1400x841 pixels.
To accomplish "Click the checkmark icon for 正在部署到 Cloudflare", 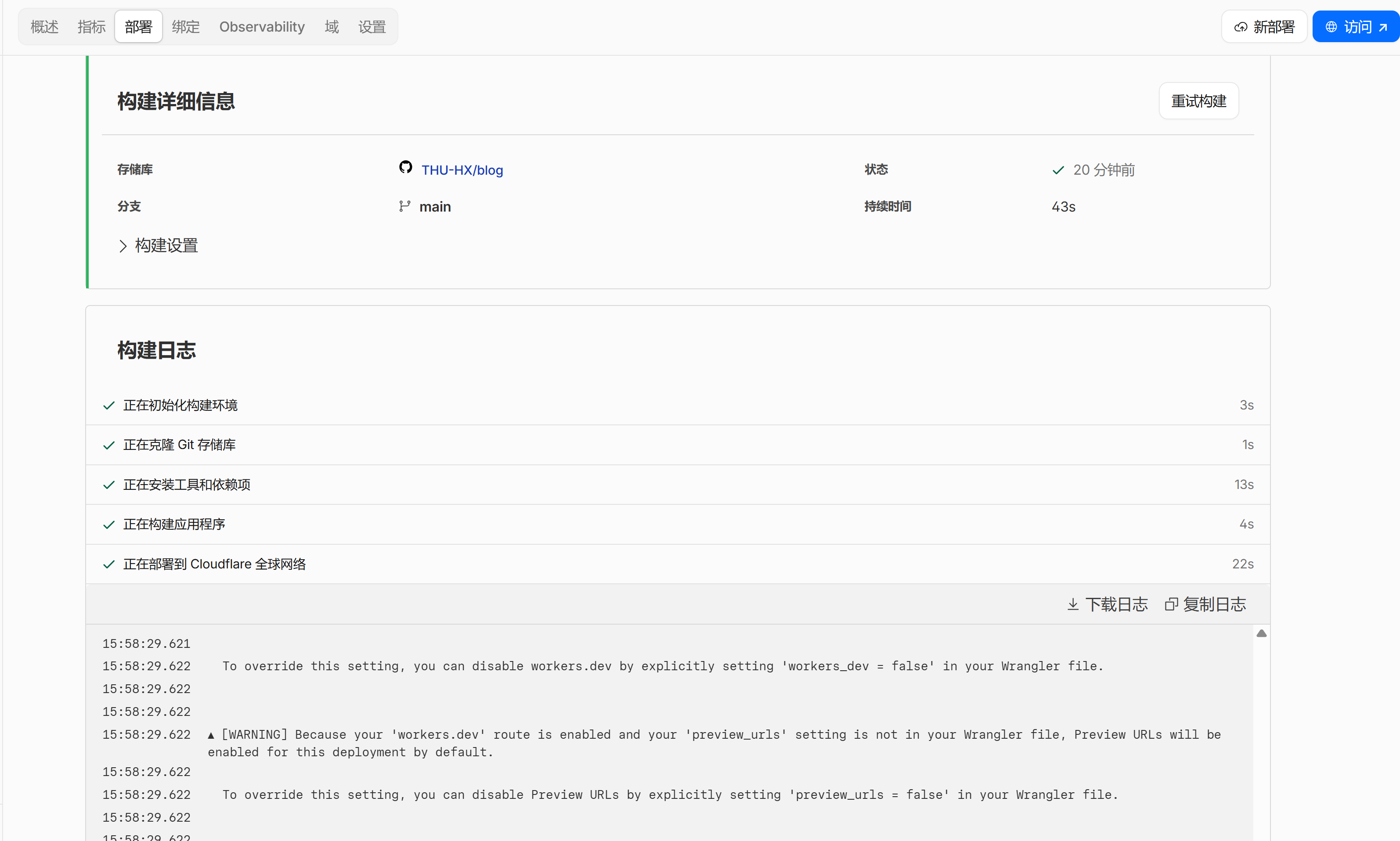I will tap(109, 564).
